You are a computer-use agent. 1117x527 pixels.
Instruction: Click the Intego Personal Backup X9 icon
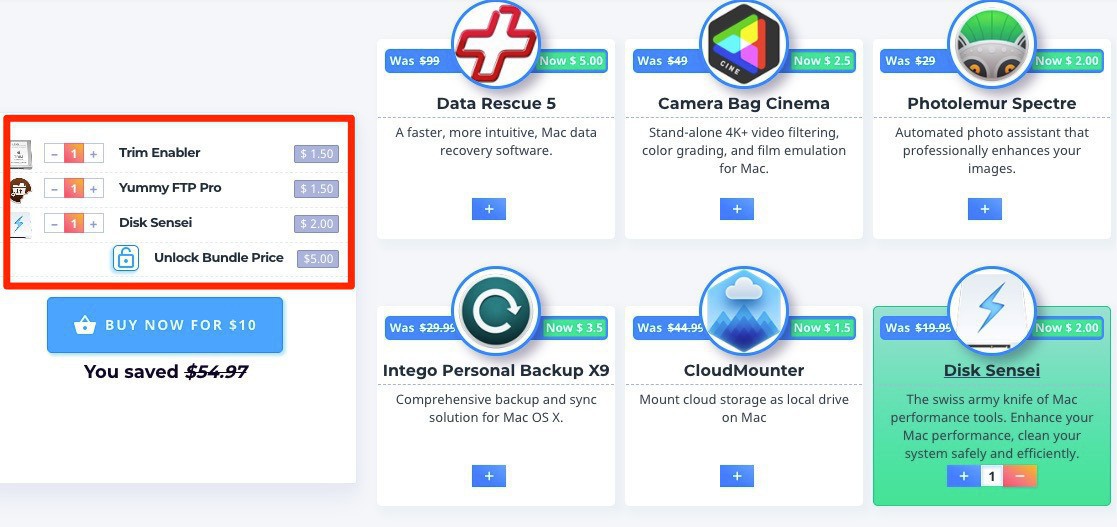coord(496,311)
